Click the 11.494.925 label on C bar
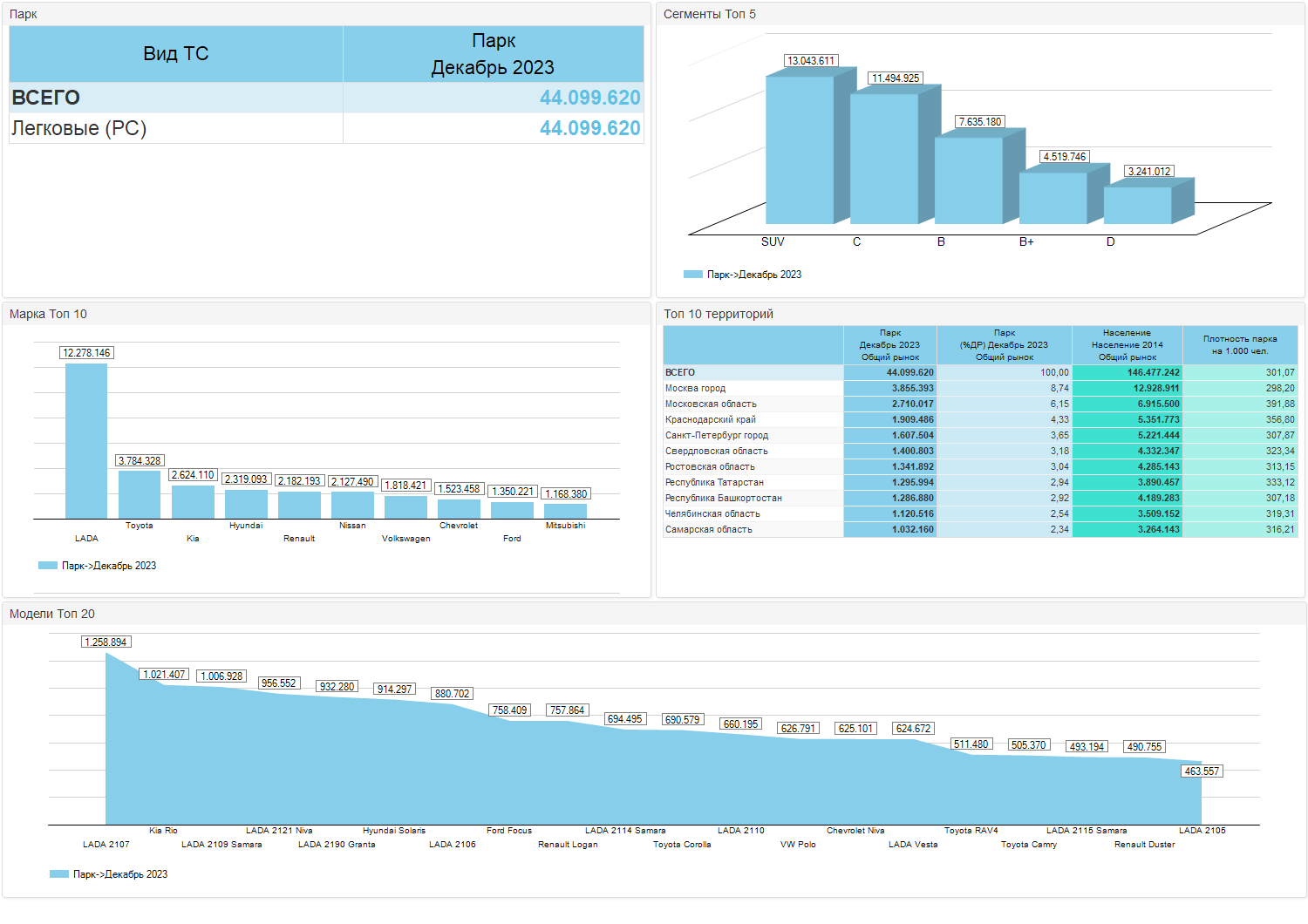The image size is (1308, 924). pyautogui.click(x=896, y=78)
